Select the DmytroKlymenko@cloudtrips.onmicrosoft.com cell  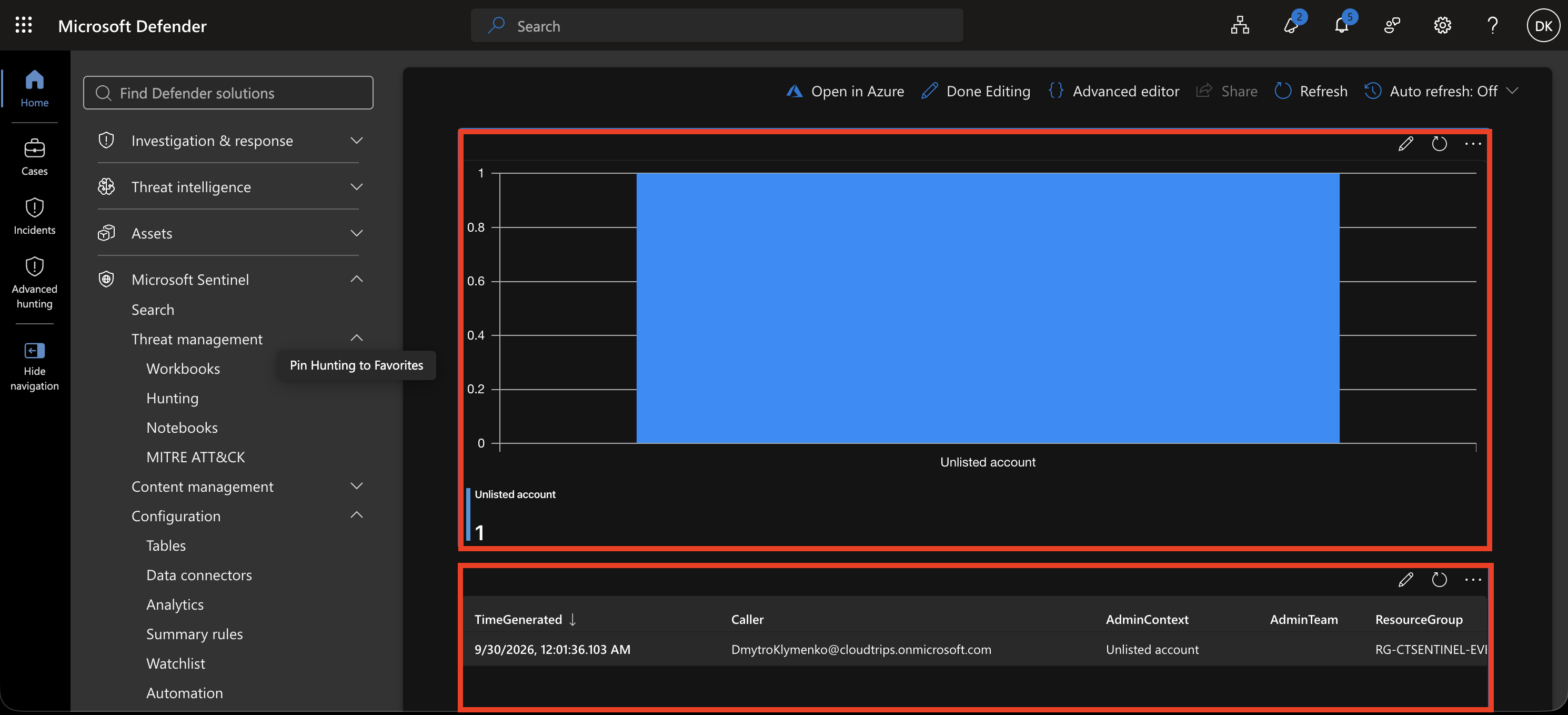861,649
